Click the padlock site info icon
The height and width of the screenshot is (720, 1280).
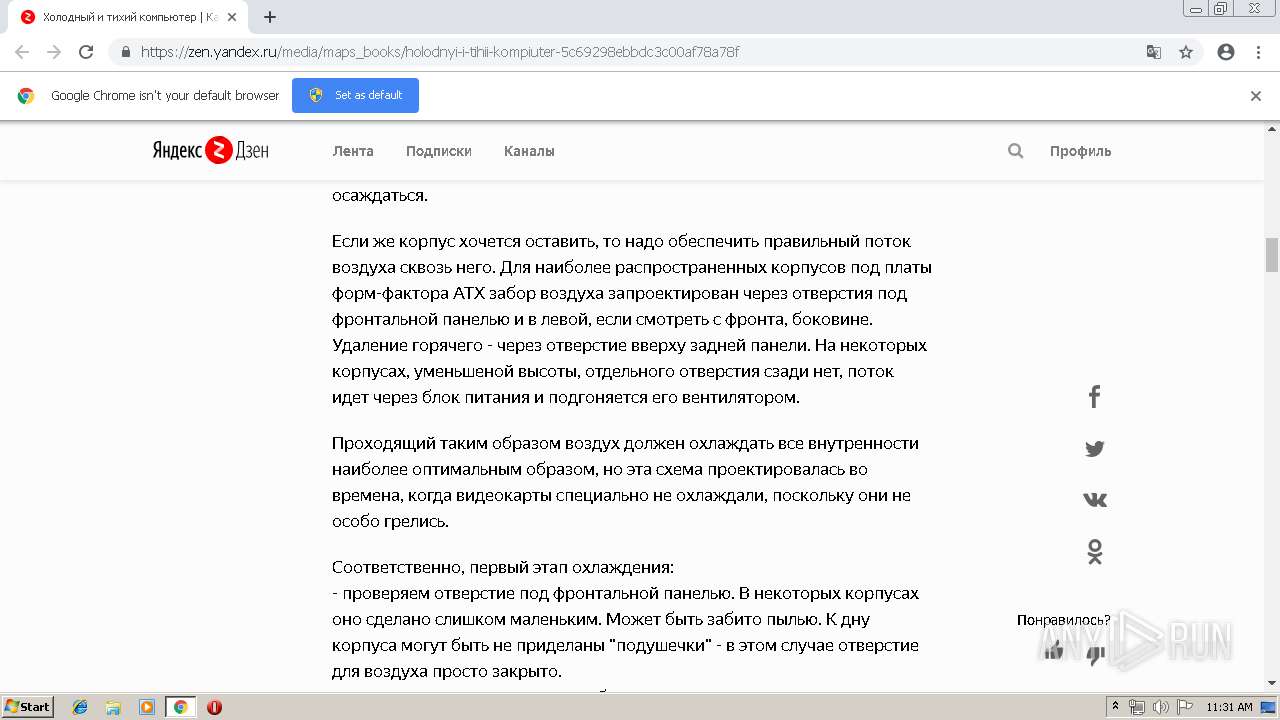click(x=125, y=52)
